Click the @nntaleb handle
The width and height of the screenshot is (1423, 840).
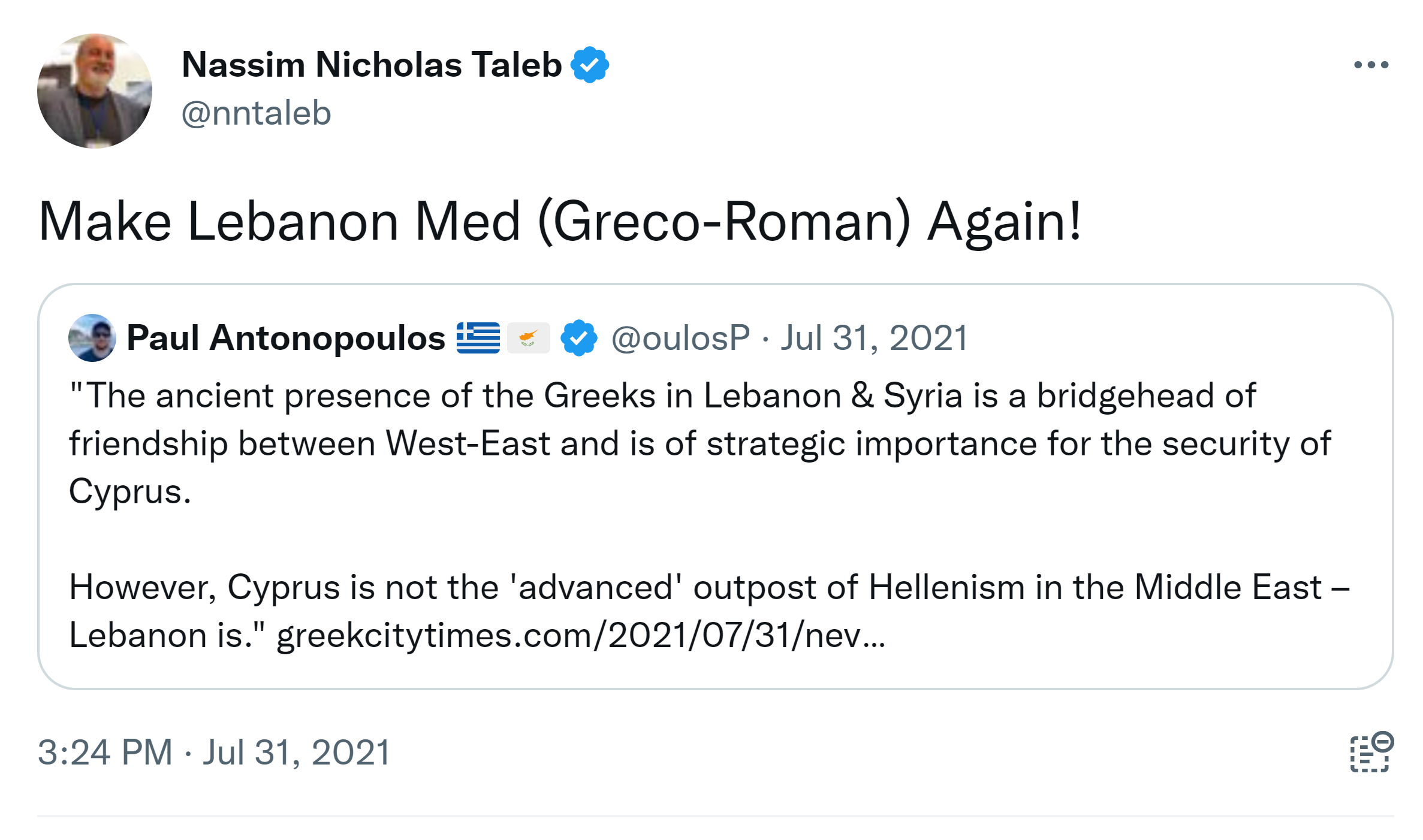[x=256, y=113]
